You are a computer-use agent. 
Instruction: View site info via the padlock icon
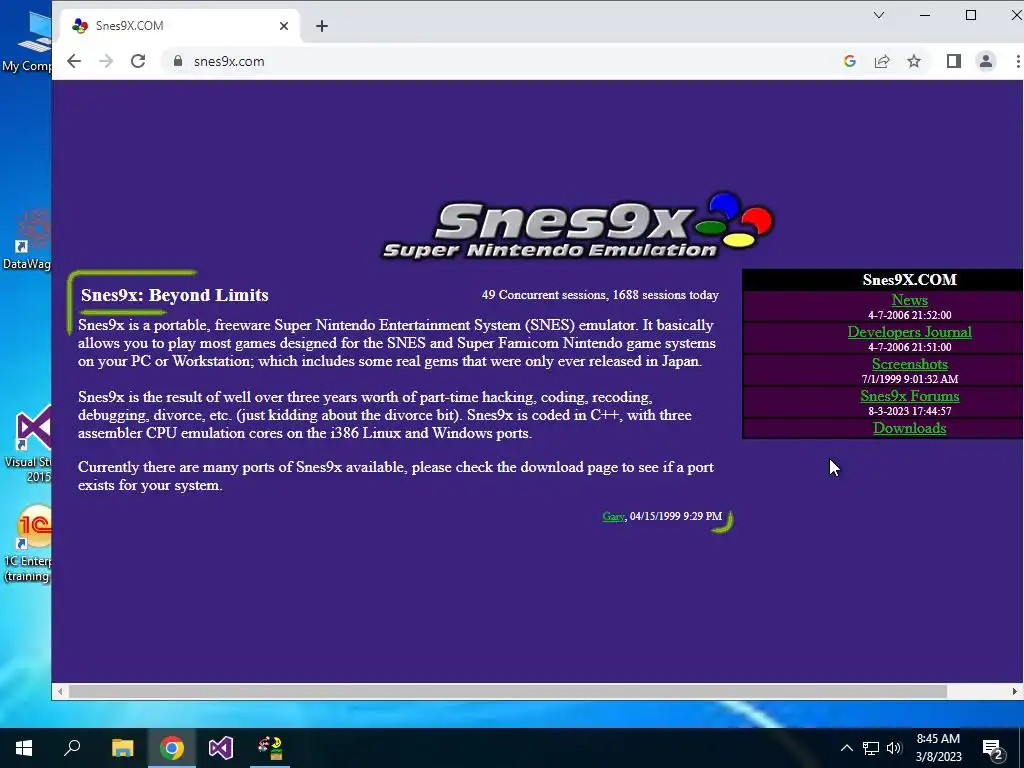tap(177, 61)
